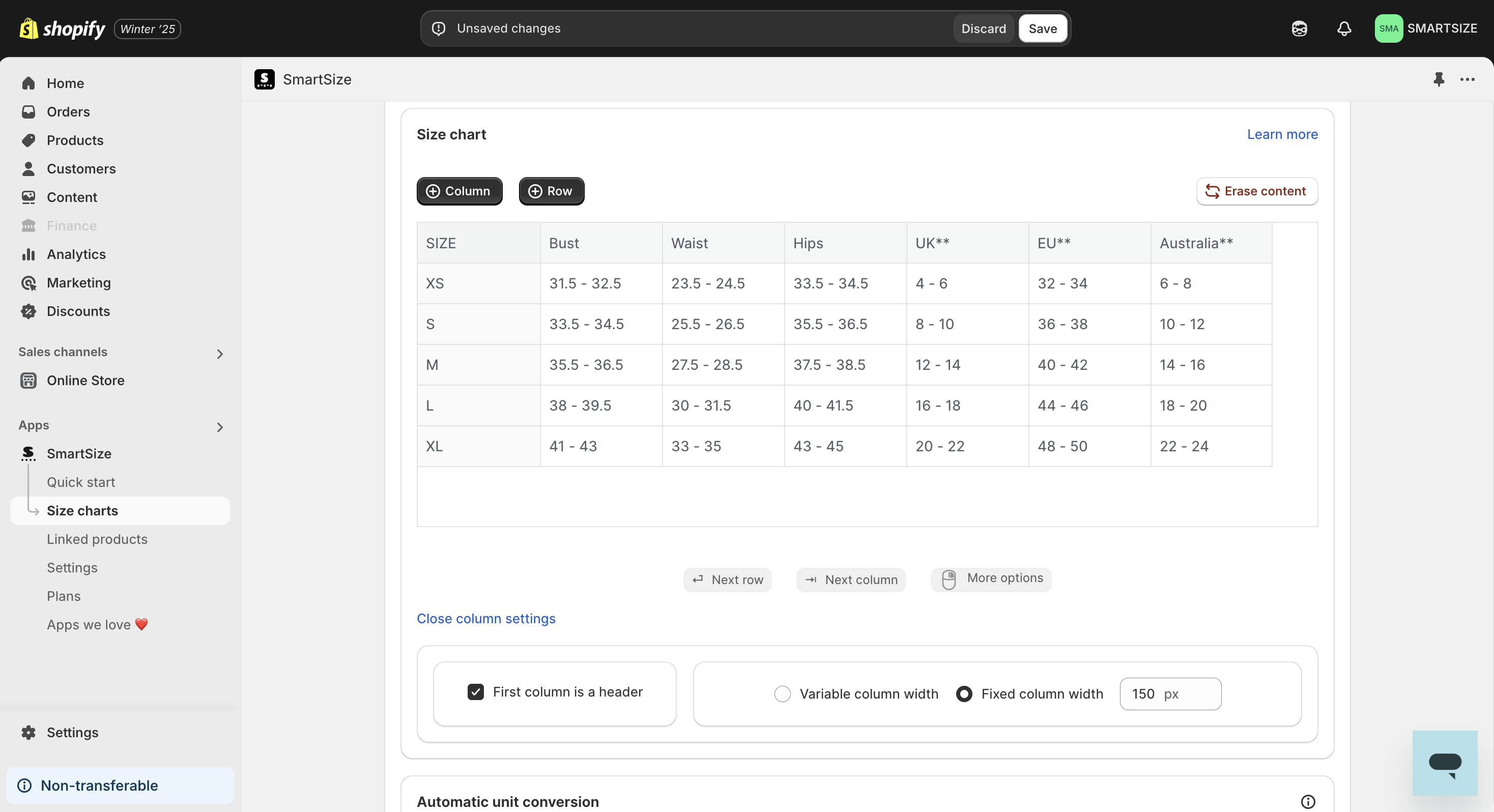Viewport: 1494px width, 812px height.
Task: Click the Customers person icon
Action: [x=28, y=169]
